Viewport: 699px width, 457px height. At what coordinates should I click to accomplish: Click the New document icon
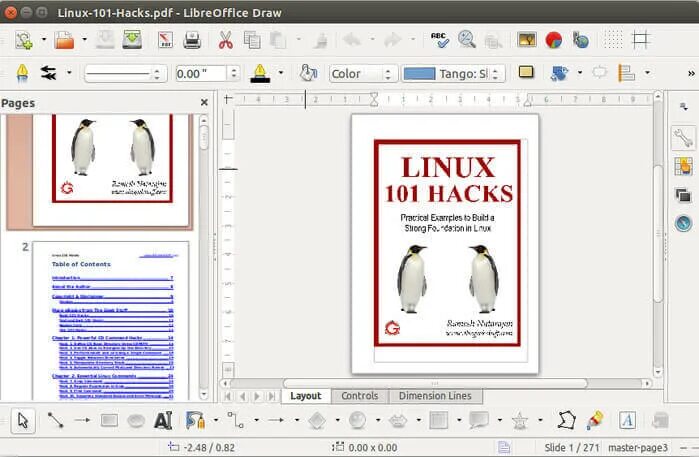coord(23,40)
